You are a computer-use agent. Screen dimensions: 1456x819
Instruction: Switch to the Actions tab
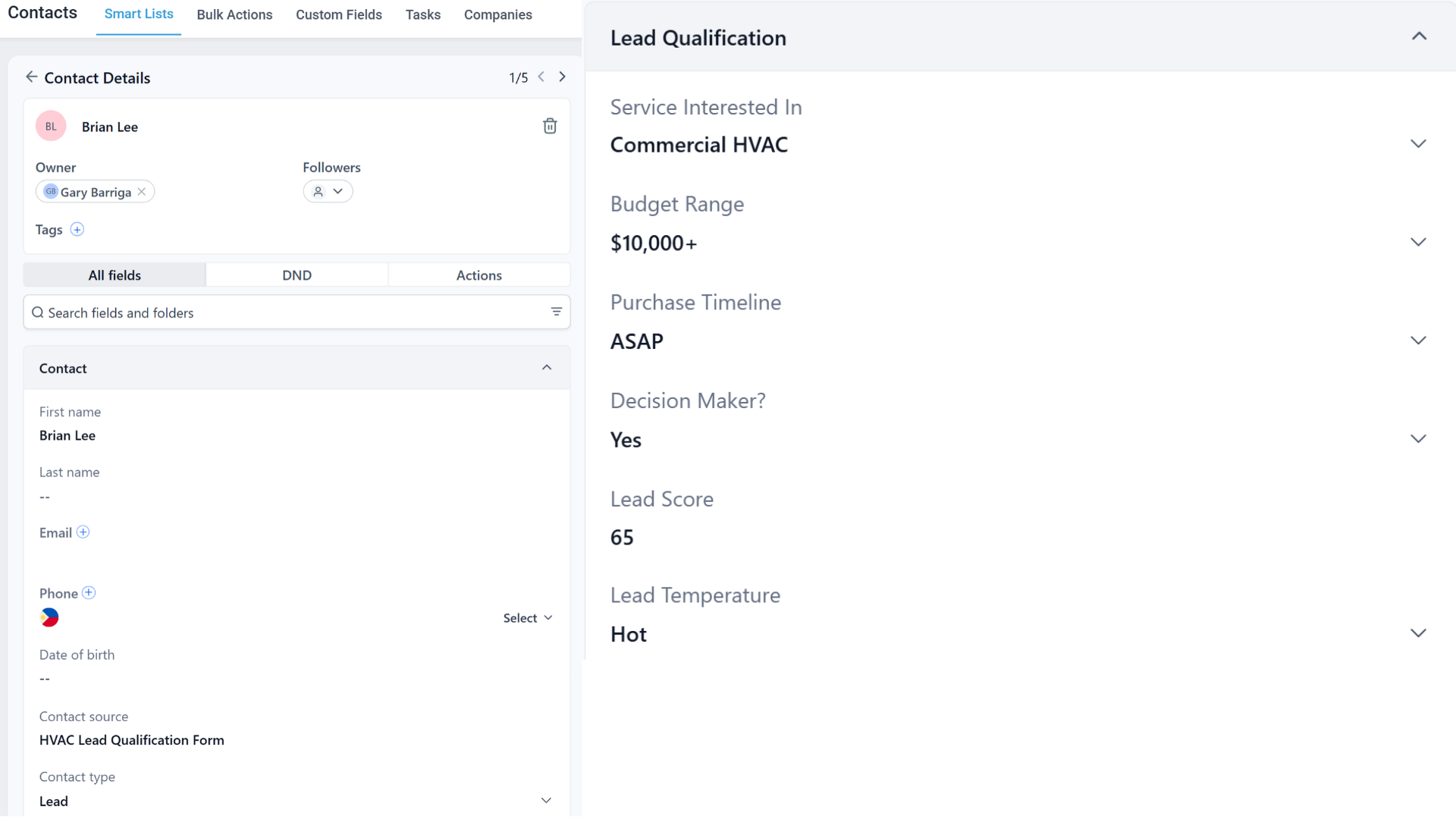[479, 275]
